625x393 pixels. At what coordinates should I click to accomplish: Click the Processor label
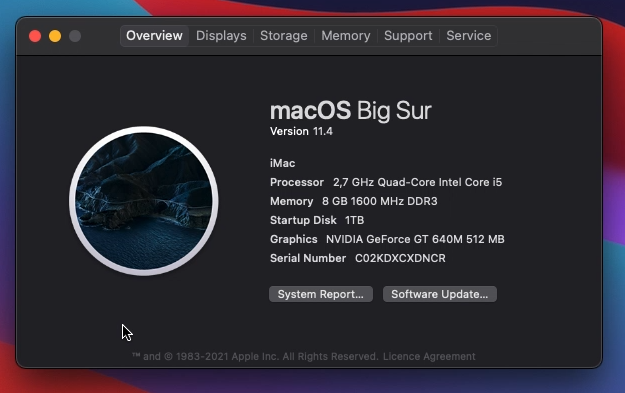coord(297,182)
